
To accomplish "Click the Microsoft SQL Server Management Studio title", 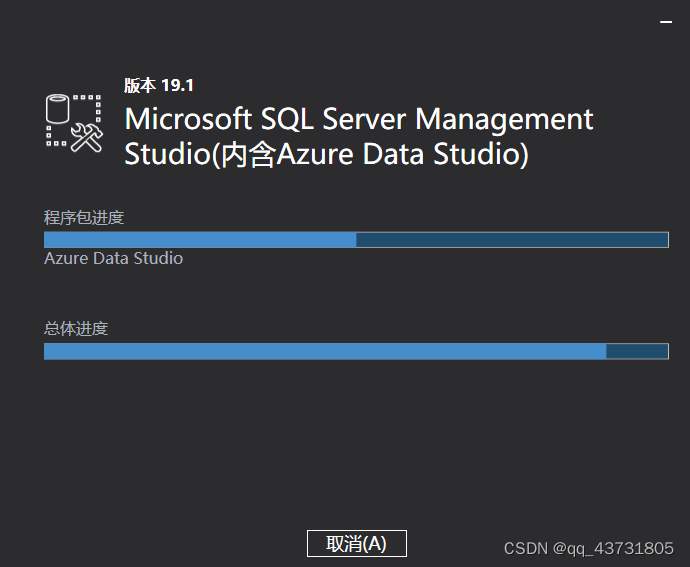I will [359, 136].
